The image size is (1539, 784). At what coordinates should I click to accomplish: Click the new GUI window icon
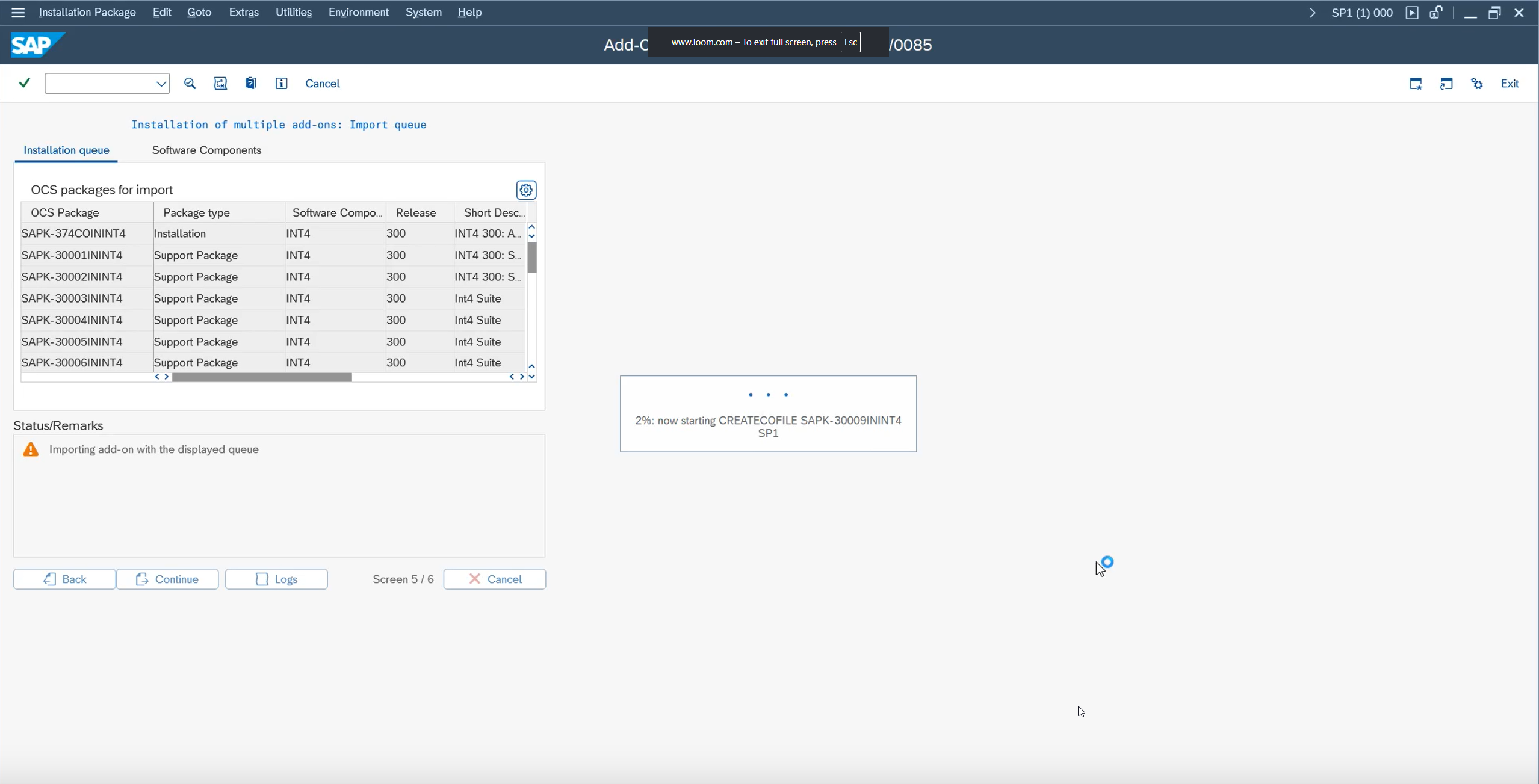pos(1416,84)
